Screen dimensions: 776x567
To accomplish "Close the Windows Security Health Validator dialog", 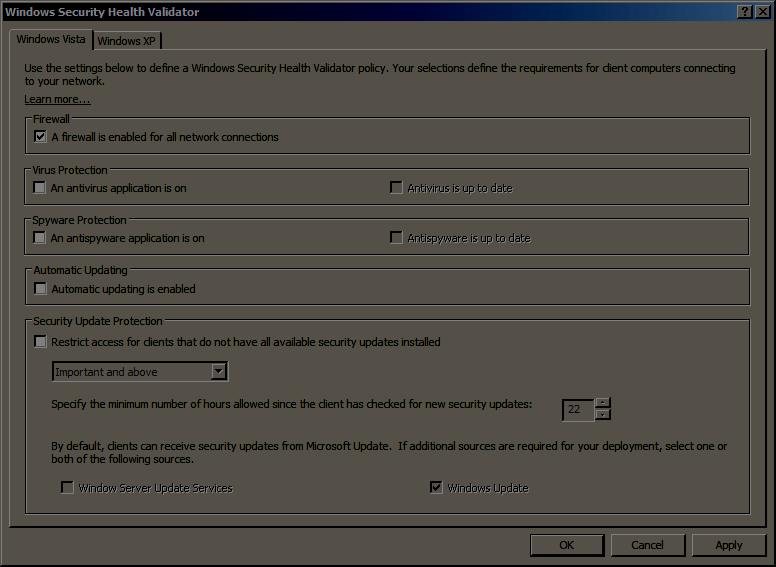I will (x=762, y=11).
